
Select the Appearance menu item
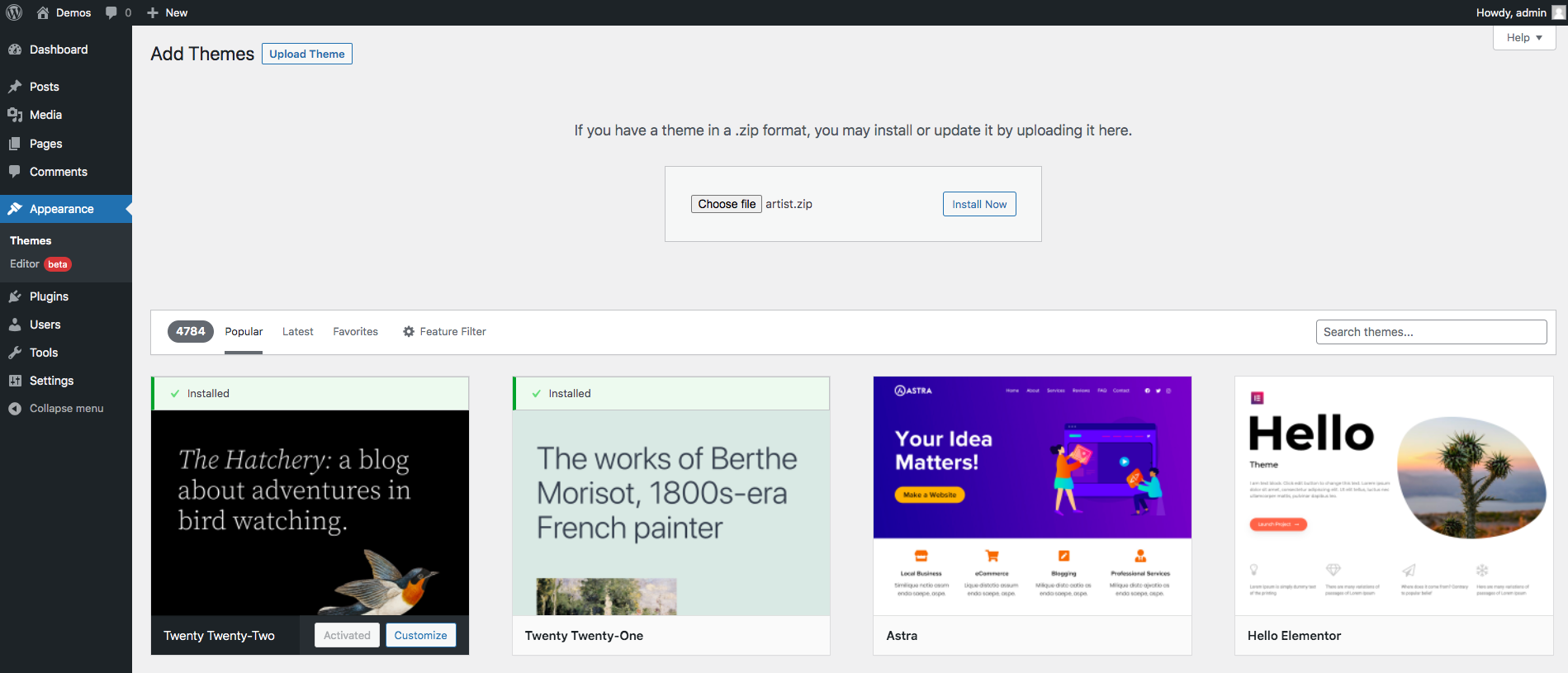click(x=66, y=209)
